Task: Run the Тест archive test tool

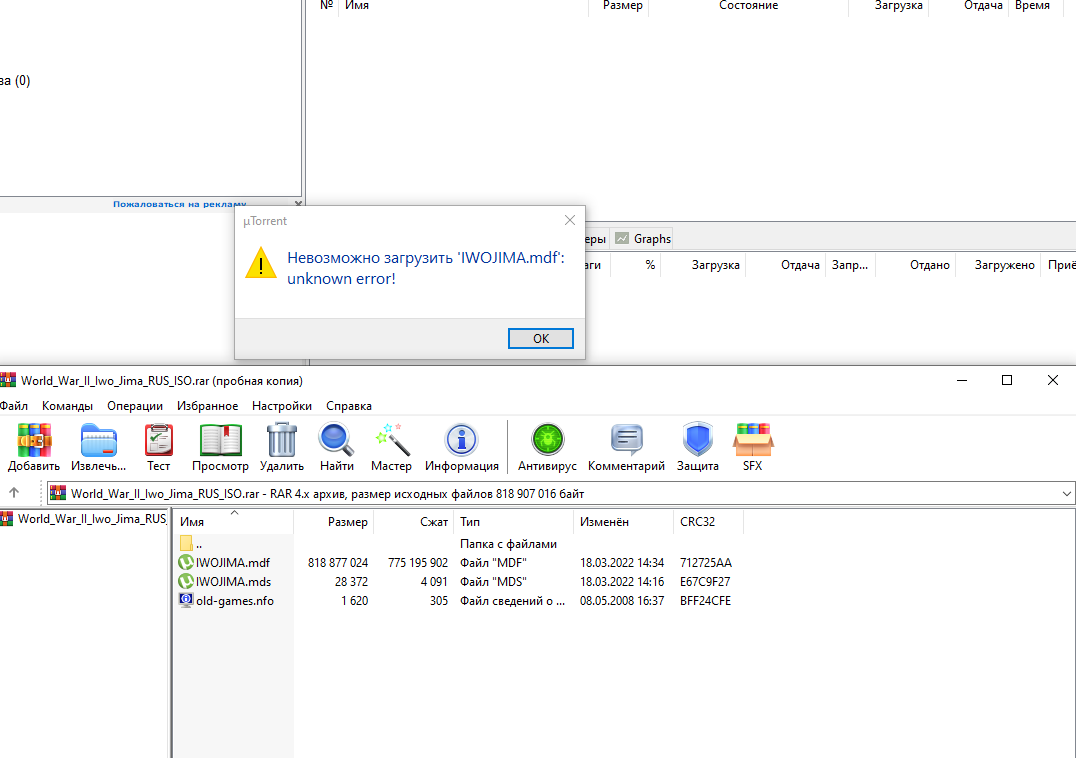Action: pos(159,447)
